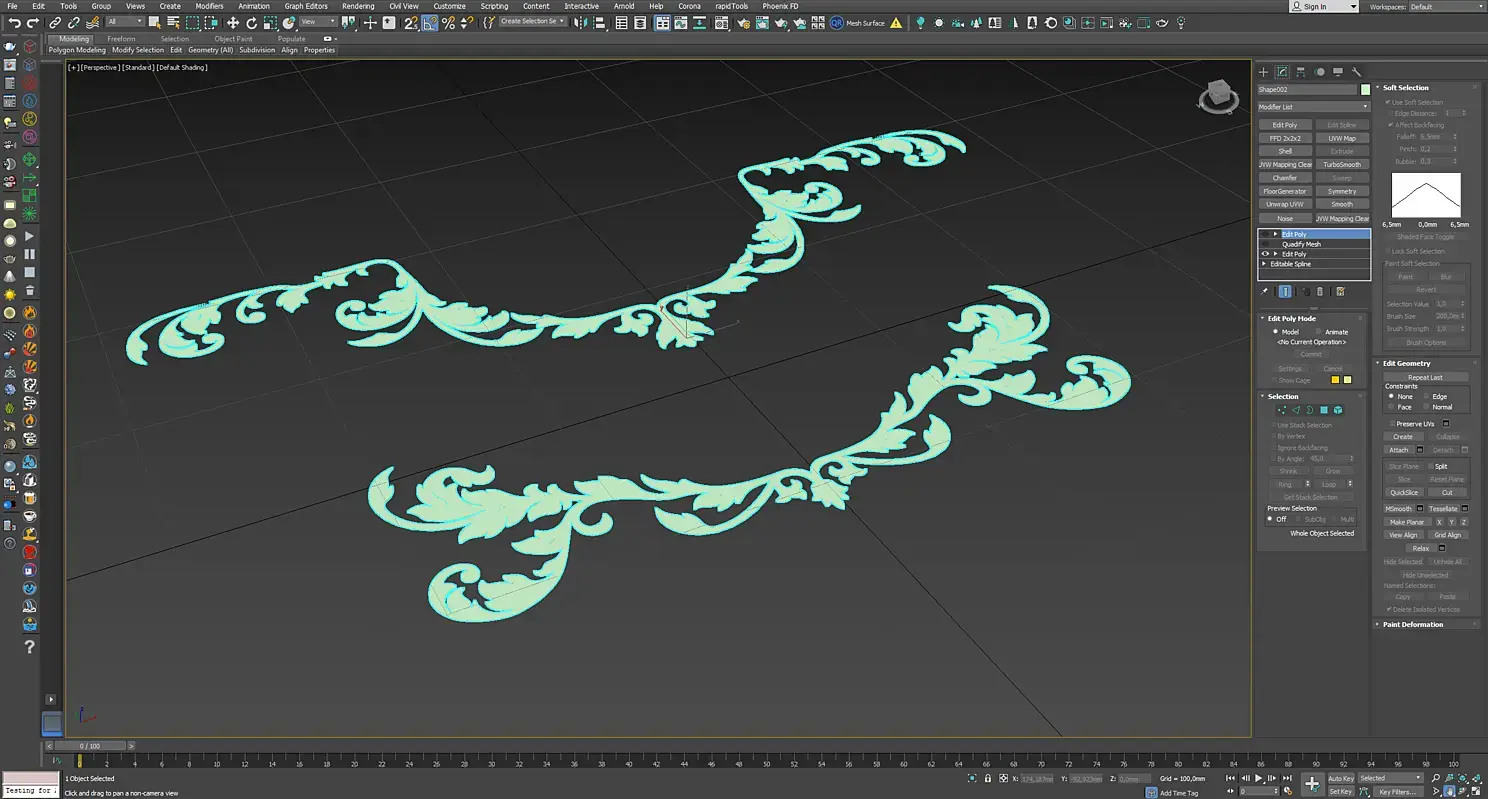Apply the TurboSmooth modifier button
1488x799 pixels.
[1342, 165]
